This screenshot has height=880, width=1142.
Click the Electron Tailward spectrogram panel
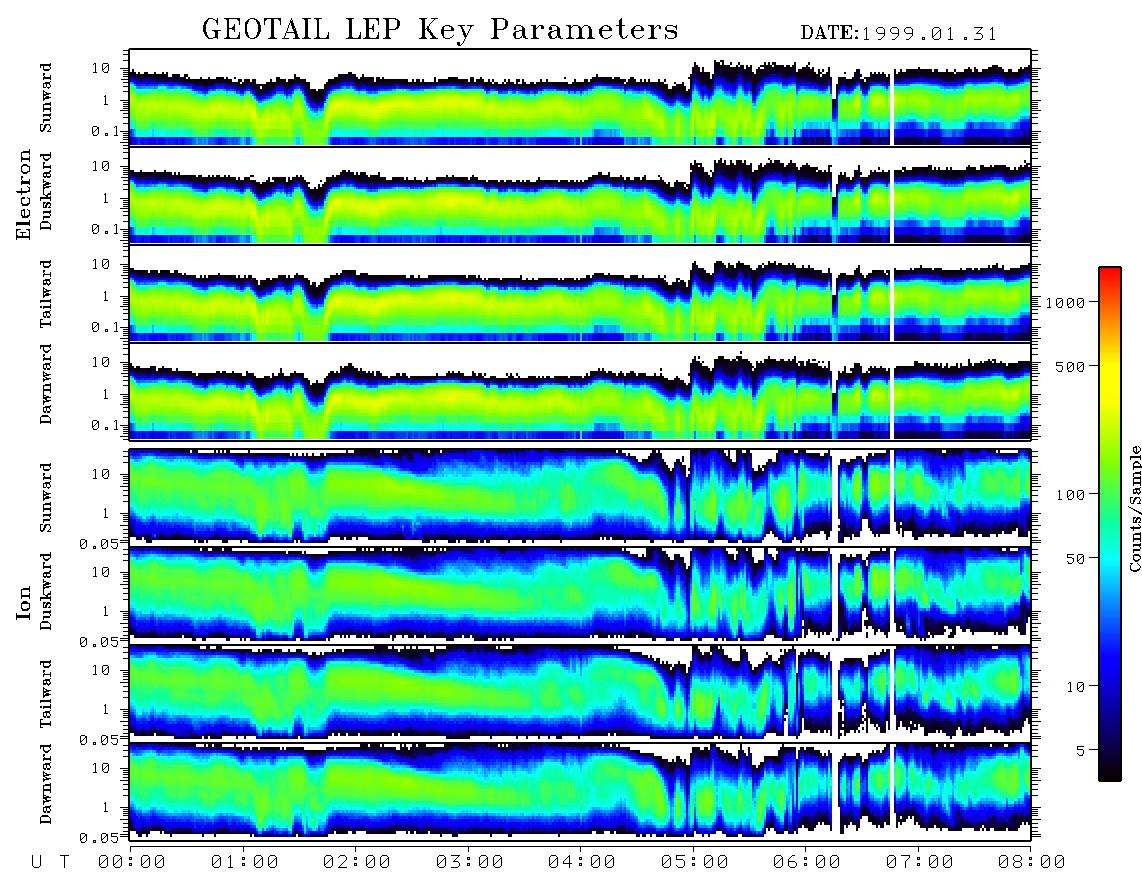(x=580, y=293)
